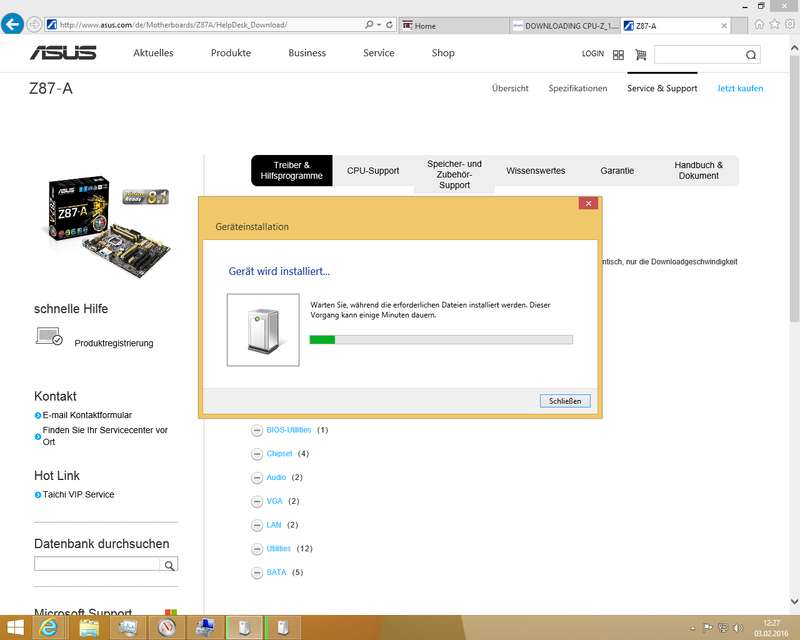Click the taskbar clock and date
The height and width of the screenshot is (640, 800).
point(771,628)
